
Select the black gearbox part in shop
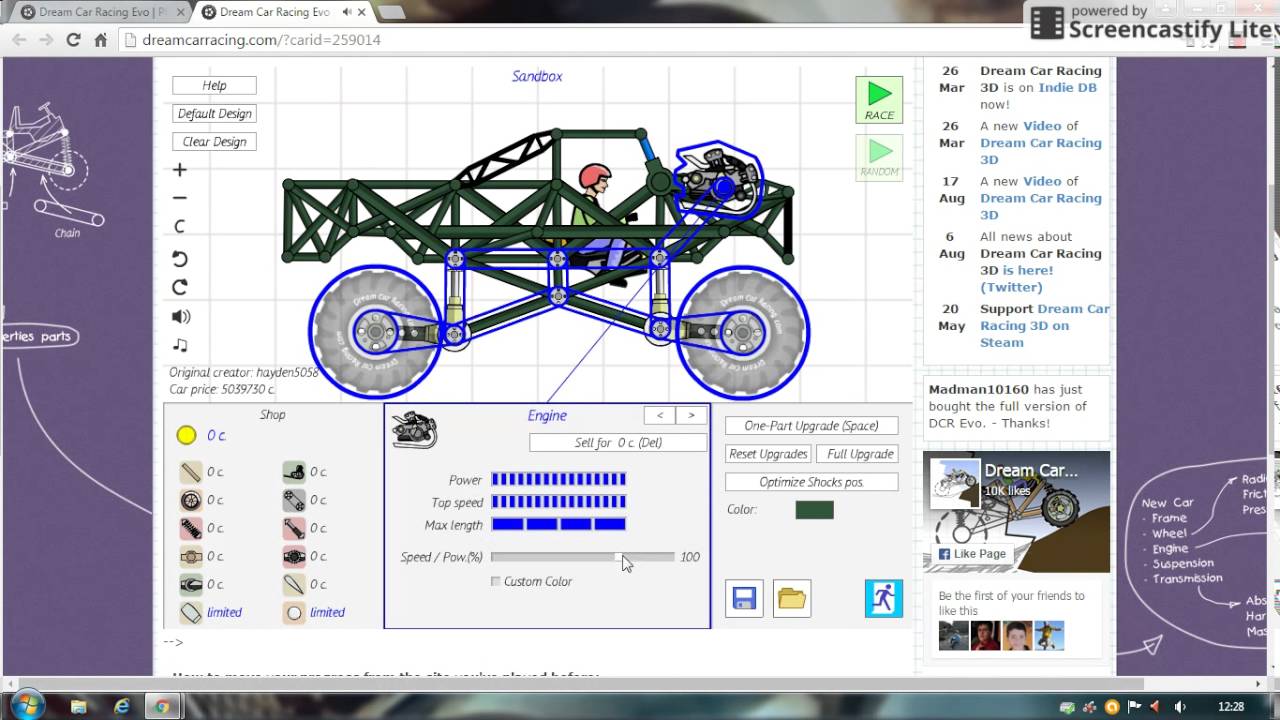(294, 556)
